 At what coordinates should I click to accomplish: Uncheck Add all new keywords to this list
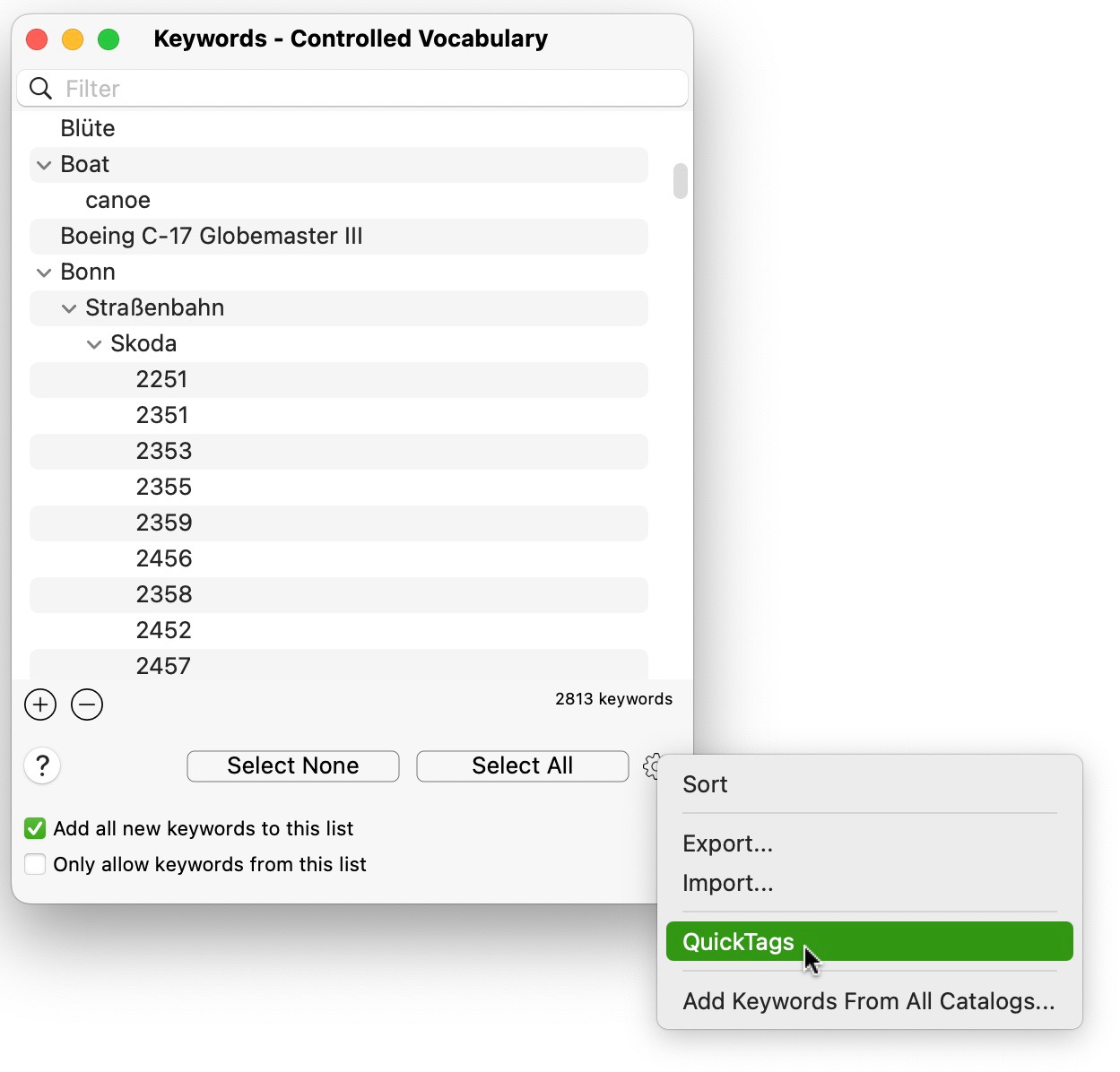(x=34, y=828)
